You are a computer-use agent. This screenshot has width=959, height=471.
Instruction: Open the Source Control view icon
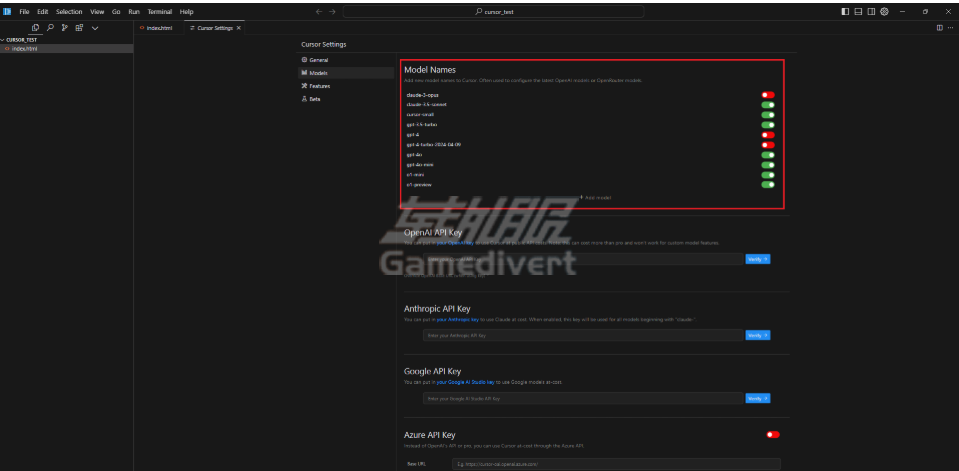(64, 28)
